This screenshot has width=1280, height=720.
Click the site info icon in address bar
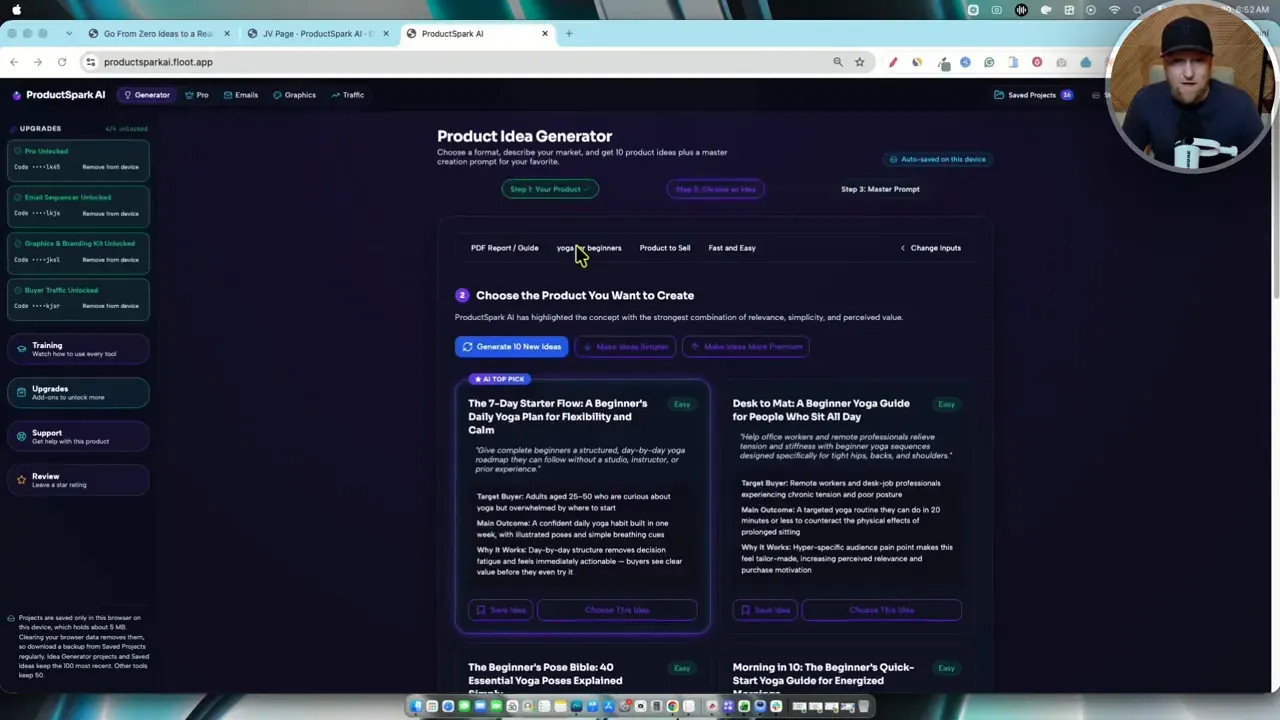pos(91,62)
